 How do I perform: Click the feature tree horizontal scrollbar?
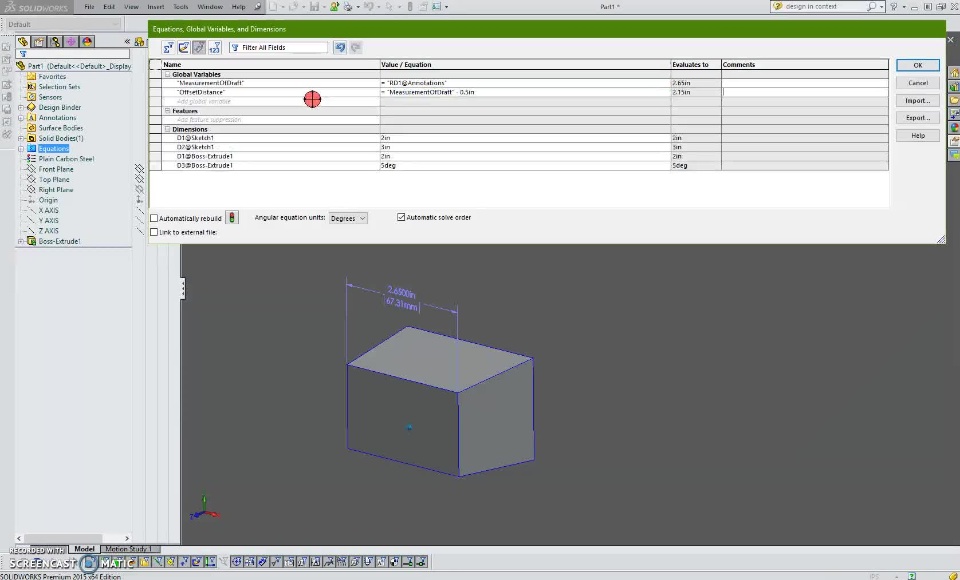pyautogui.click(x=72, y=538)
